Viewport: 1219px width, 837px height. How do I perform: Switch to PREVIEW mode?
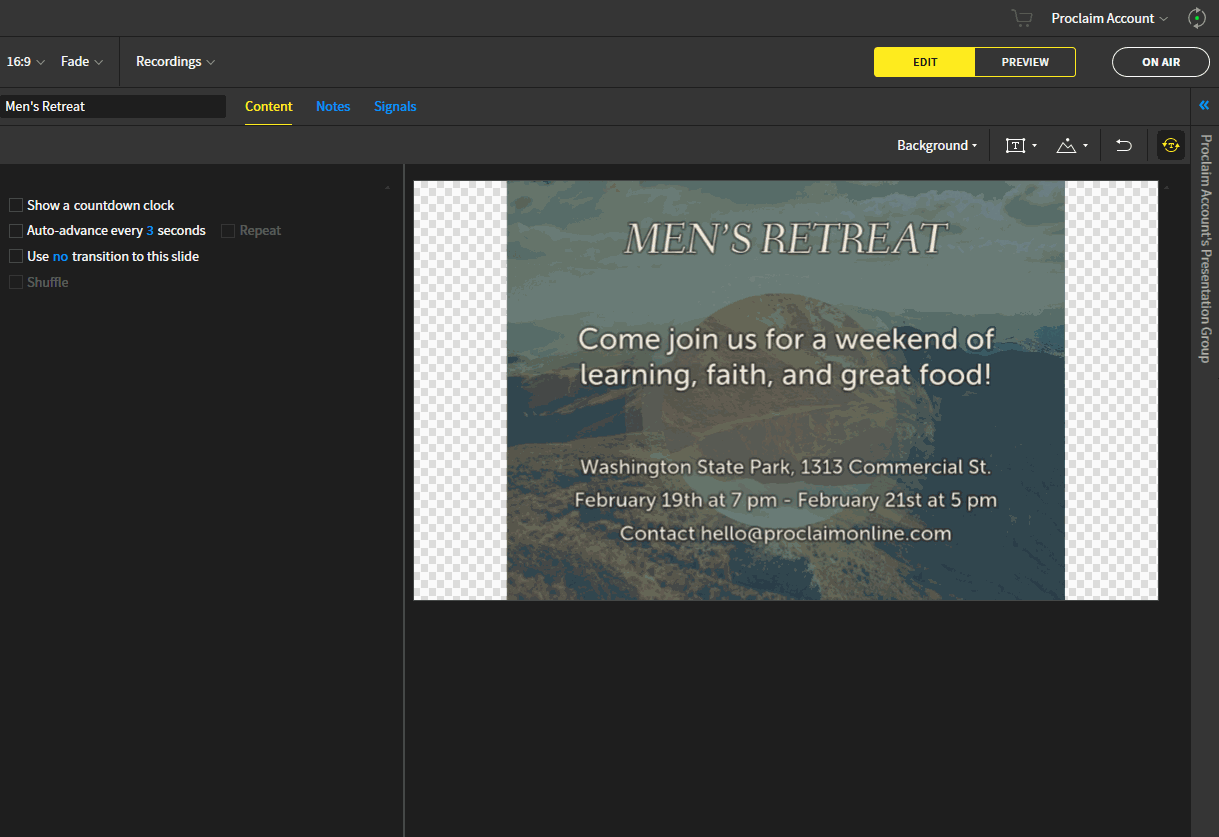click(x=1025, y=62)
